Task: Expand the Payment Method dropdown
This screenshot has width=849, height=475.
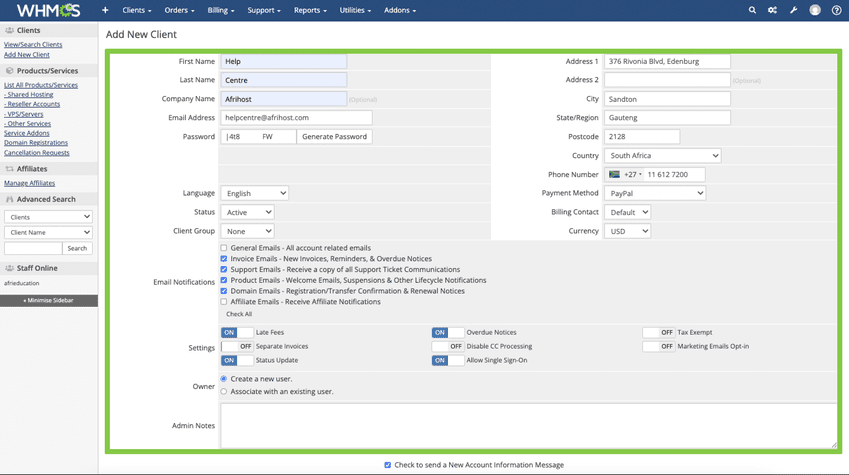Action: point(655,193)
